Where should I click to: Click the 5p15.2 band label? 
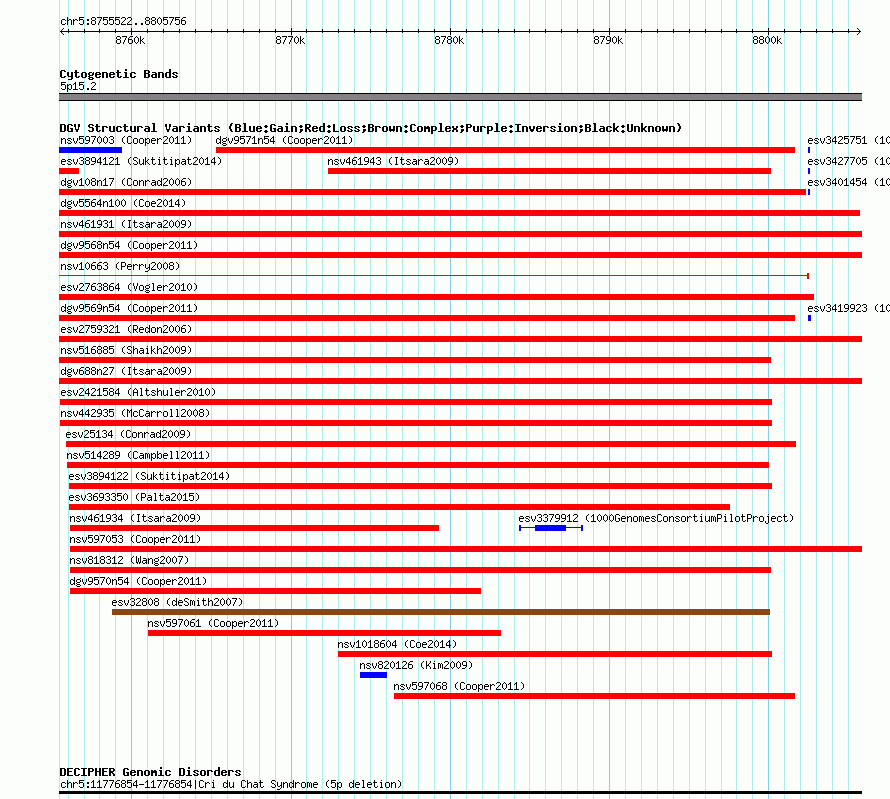click(78, 86)
